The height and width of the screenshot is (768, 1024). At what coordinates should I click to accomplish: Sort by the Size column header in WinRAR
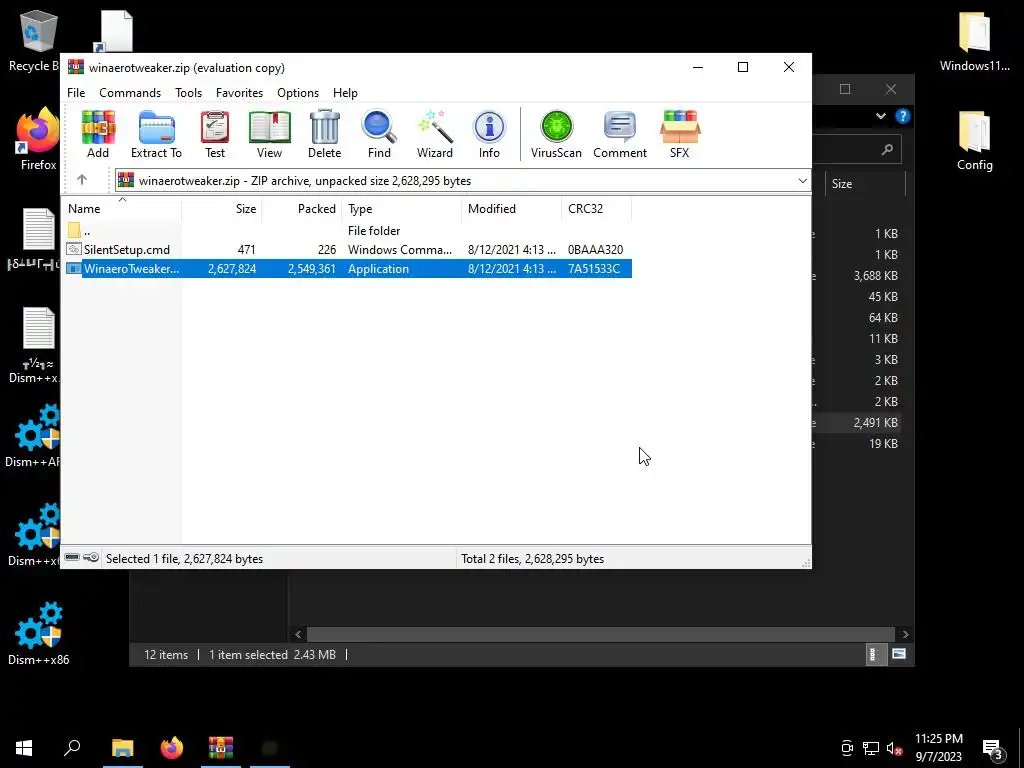coord(222,209)
